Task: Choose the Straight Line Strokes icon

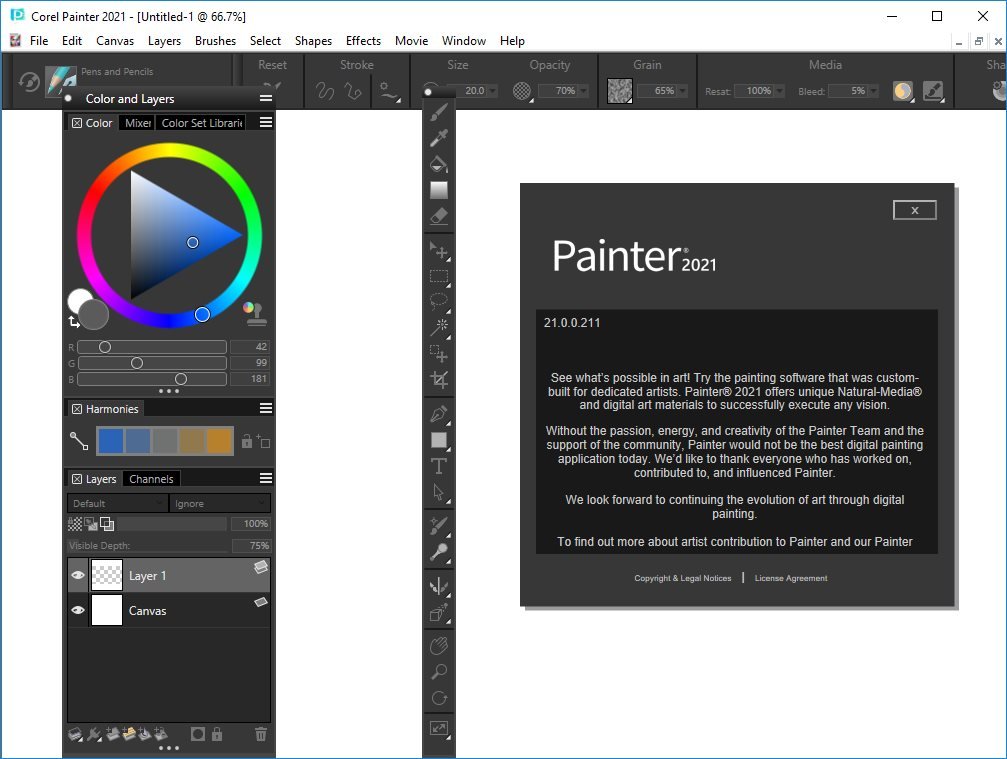Action: [x=353, y=91]
